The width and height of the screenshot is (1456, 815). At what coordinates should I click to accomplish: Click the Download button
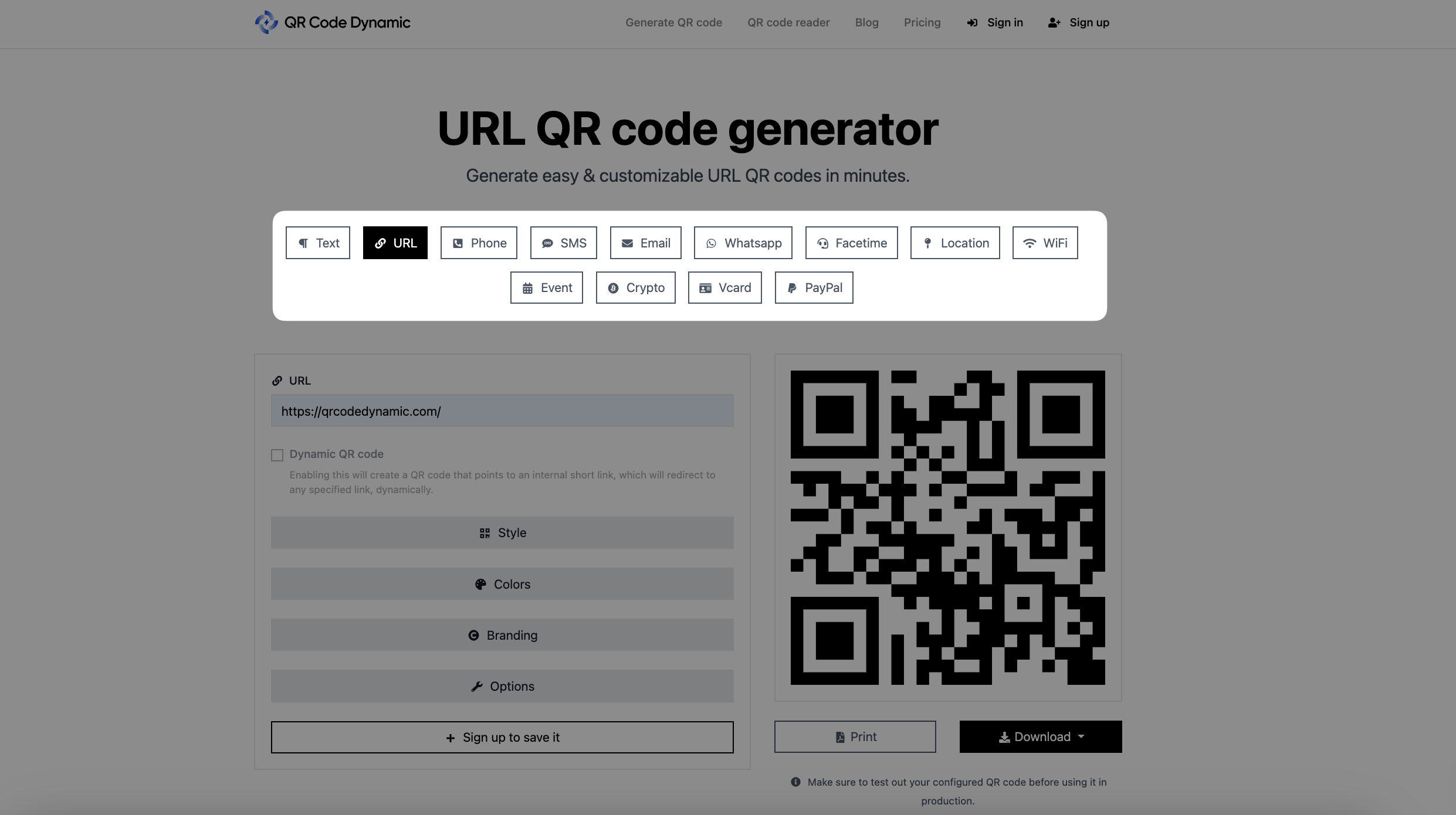click(1040, 737)
